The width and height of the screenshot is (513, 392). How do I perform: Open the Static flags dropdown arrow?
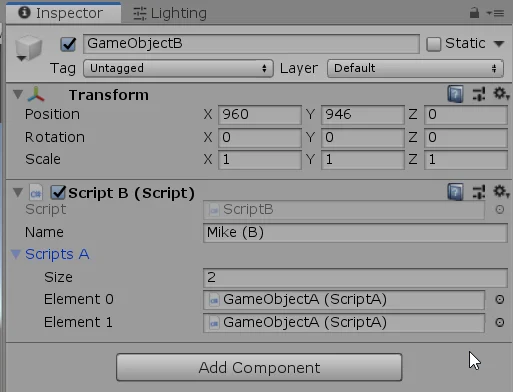pyautogui.click(x=499, y=44)
